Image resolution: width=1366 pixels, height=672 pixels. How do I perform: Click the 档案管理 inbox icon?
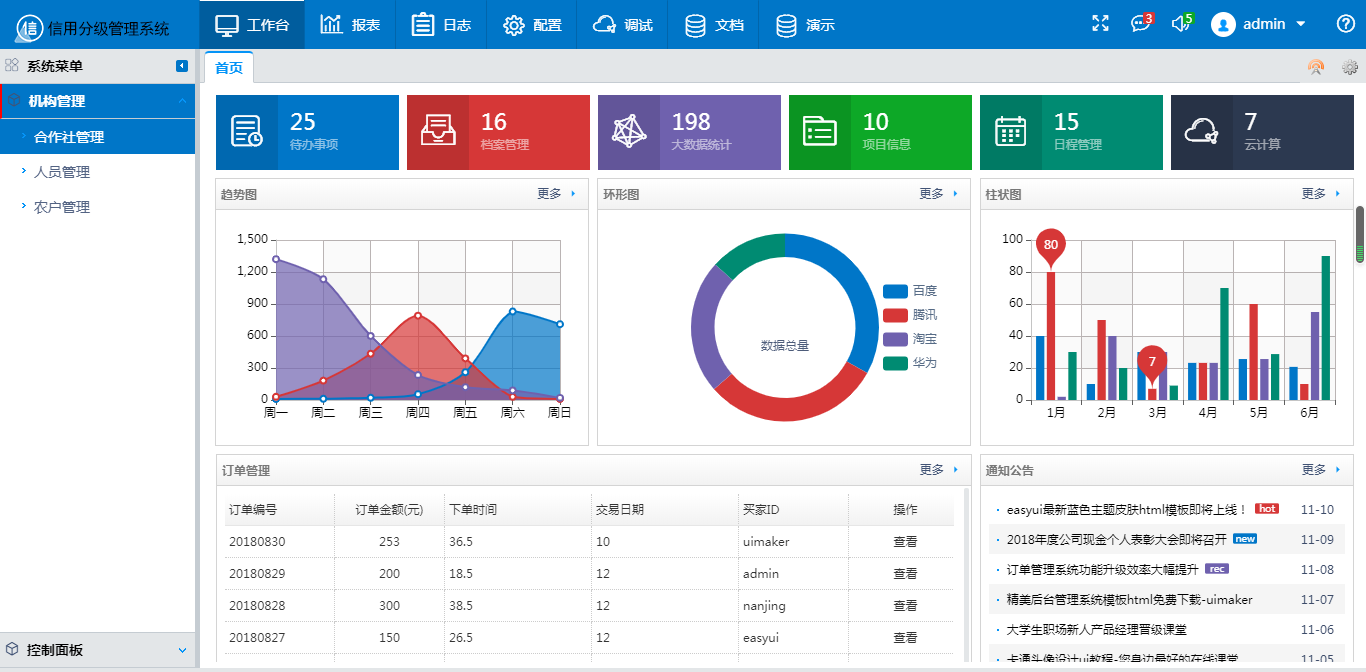(438, 132)
